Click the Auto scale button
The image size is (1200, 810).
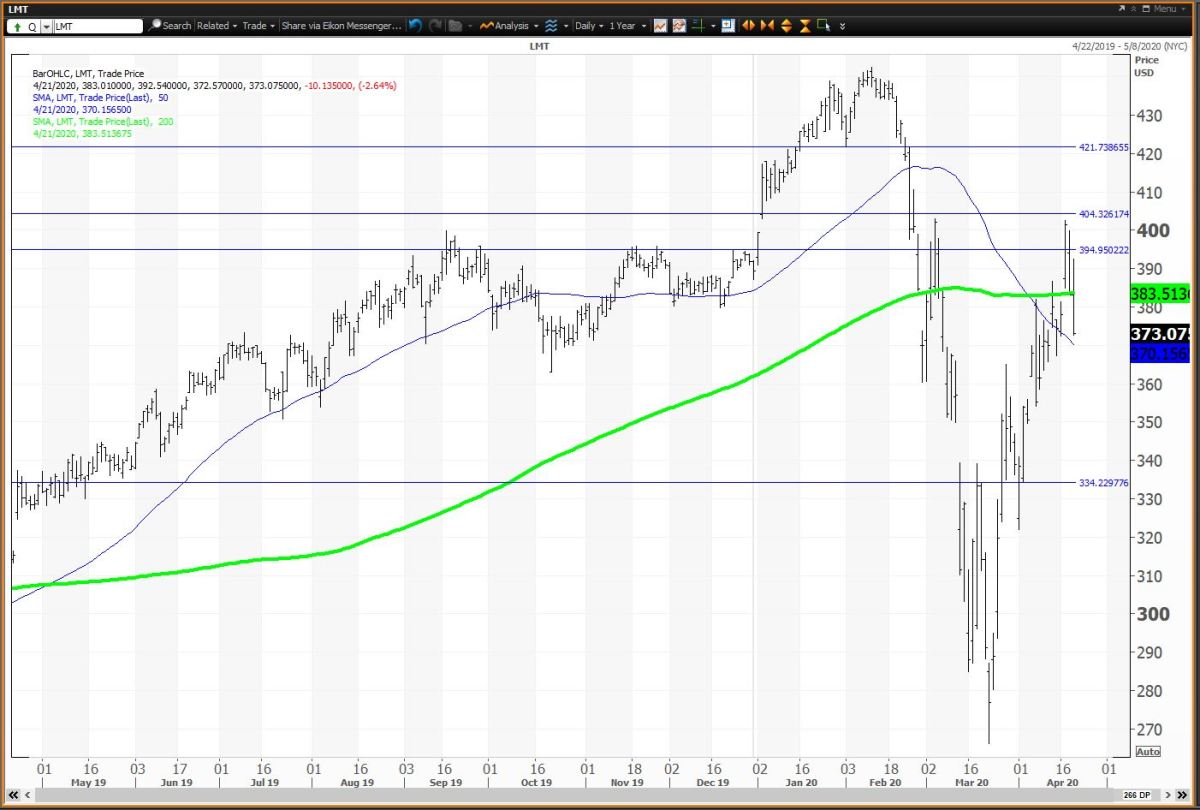1149,751
